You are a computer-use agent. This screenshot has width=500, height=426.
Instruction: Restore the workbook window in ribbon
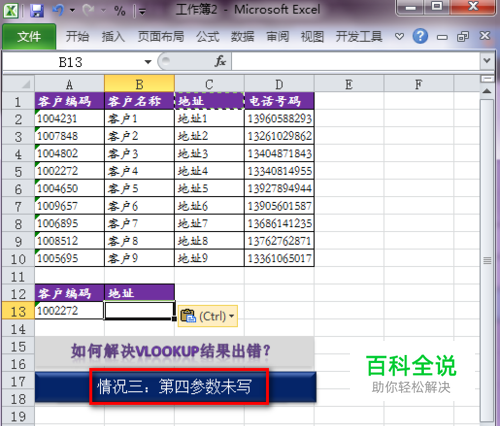click(x=463, y=36)
